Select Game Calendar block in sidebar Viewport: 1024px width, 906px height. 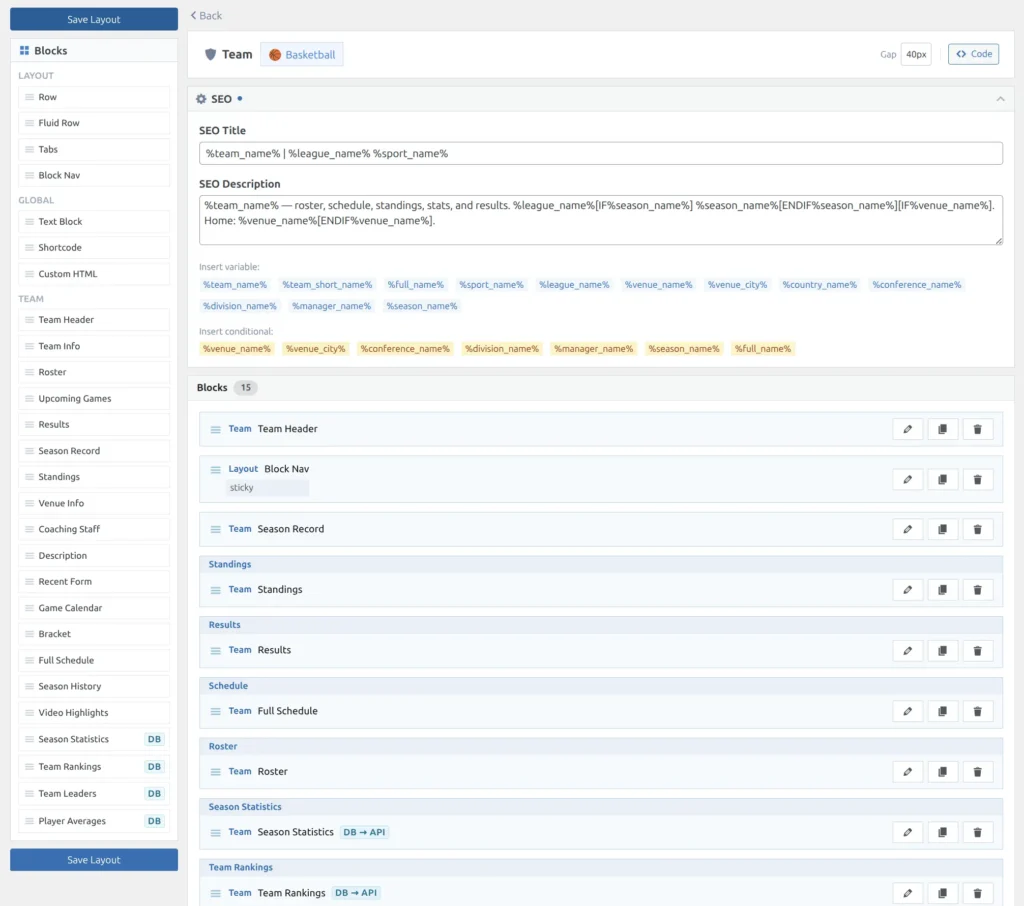click(x=94, y=608)
